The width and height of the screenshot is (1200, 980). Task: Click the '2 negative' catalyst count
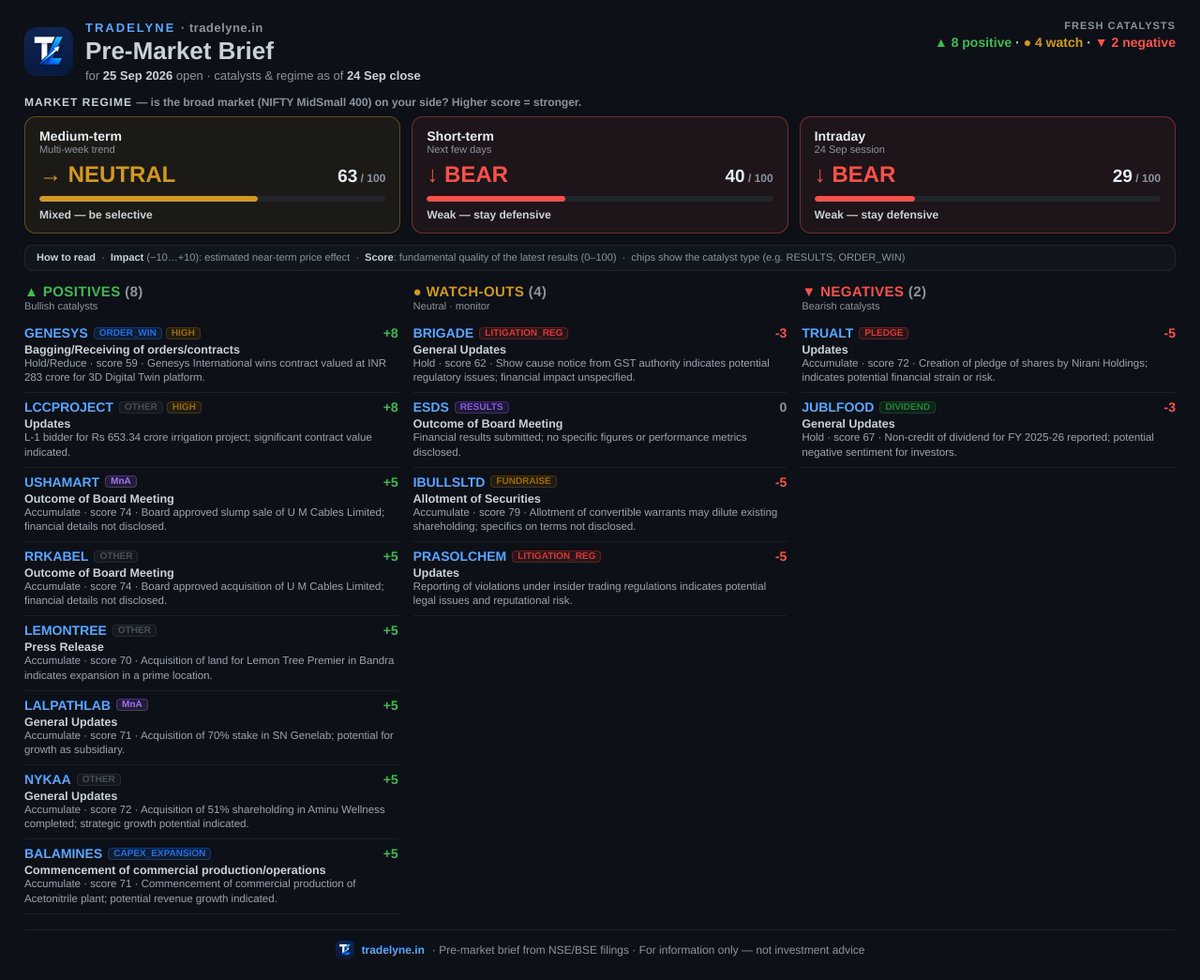pos(1135,43)
